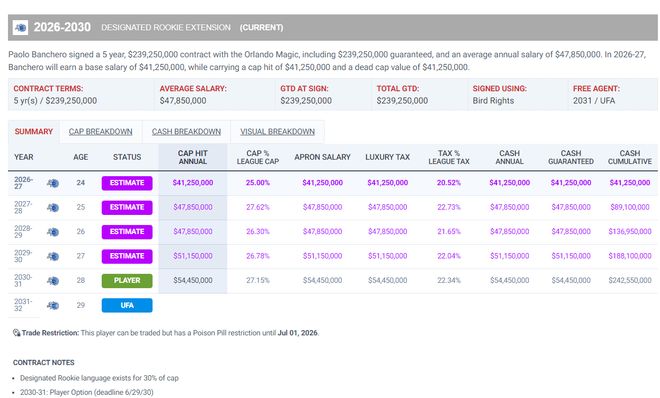Click the 22.04% league tax value
The width and height of the screenshot is (660, 398).
(x=449, y=256)
